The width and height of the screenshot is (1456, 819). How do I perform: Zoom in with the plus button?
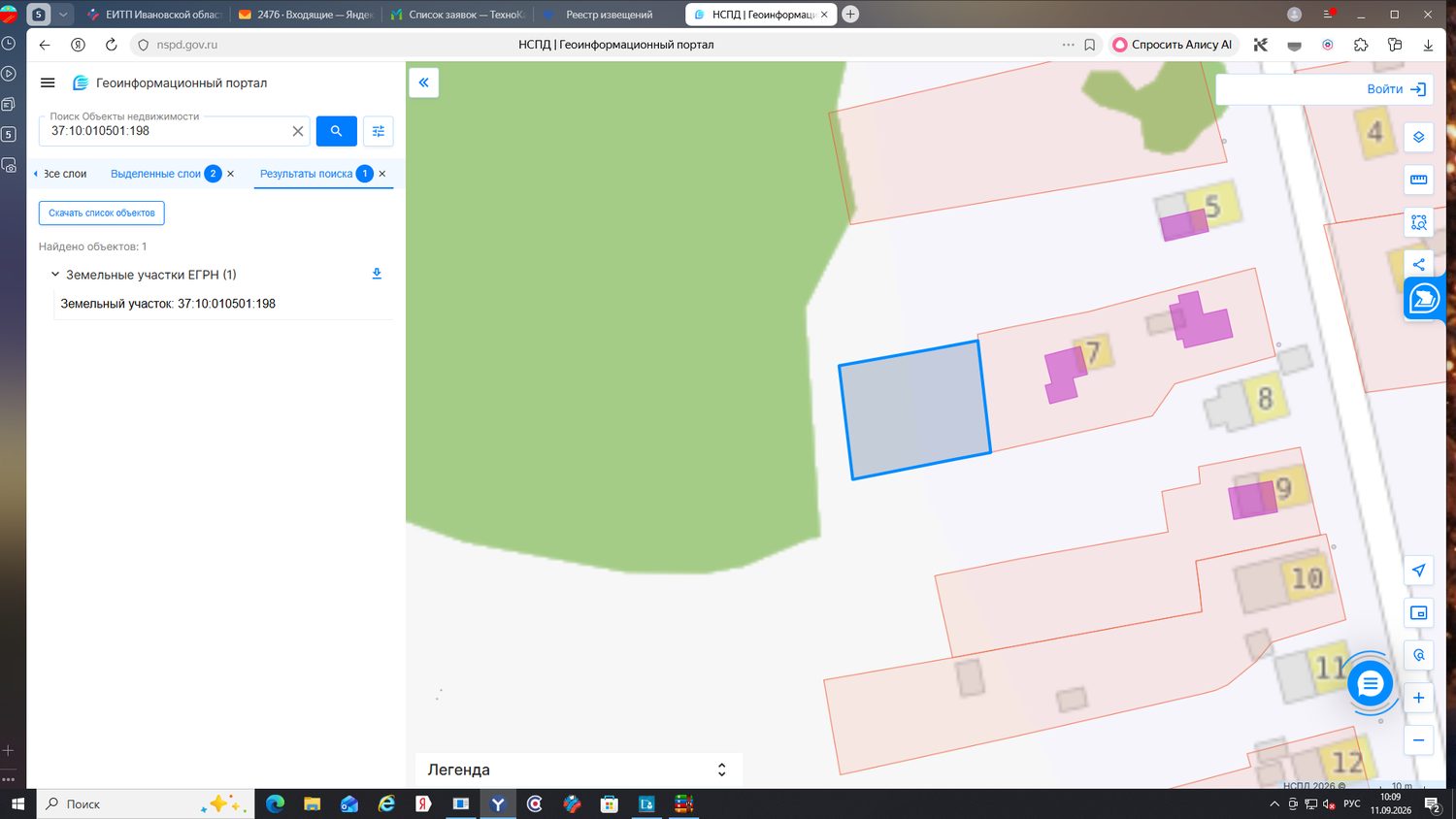[1418, 698]
